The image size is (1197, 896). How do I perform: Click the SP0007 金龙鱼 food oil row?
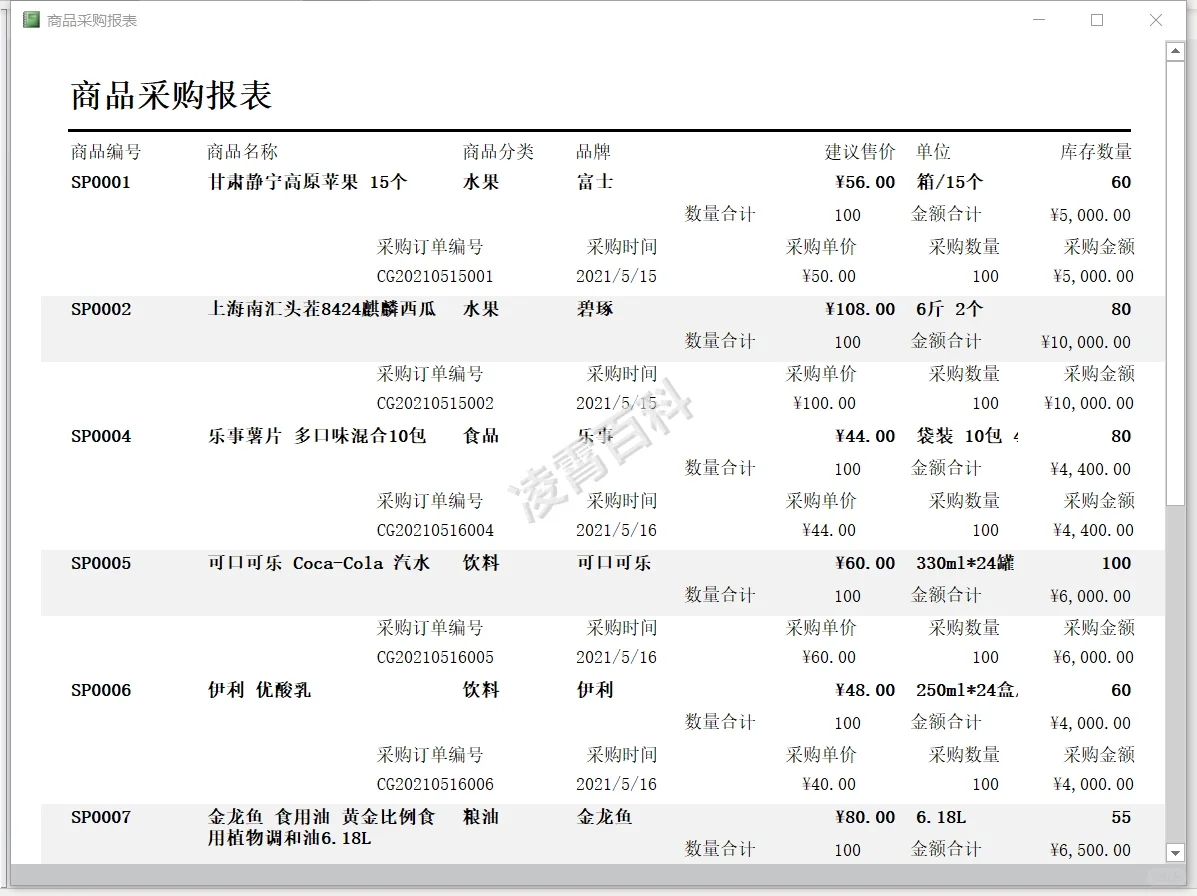point(100,817)
